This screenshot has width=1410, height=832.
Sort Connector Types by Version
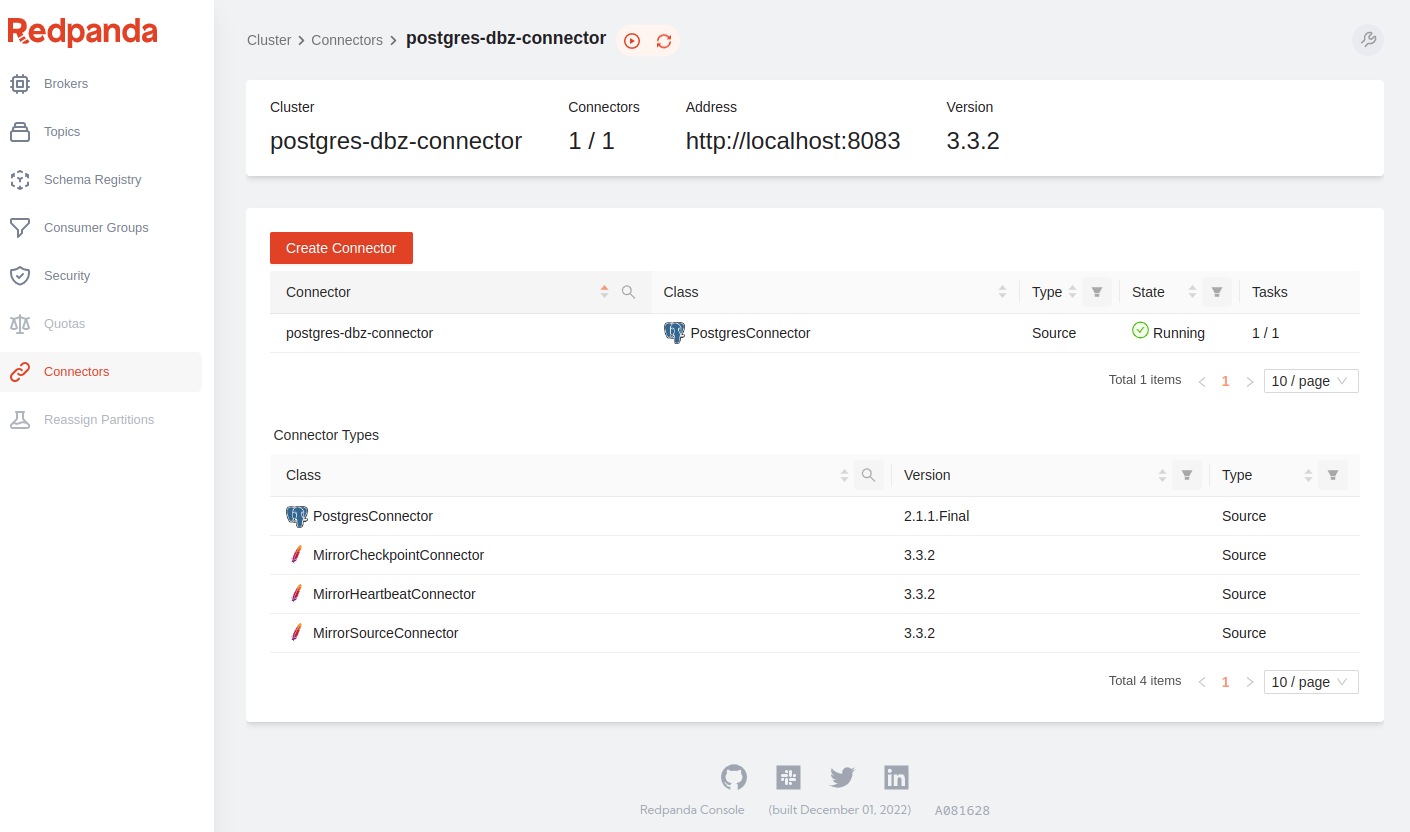click(x=1162, y=476)
